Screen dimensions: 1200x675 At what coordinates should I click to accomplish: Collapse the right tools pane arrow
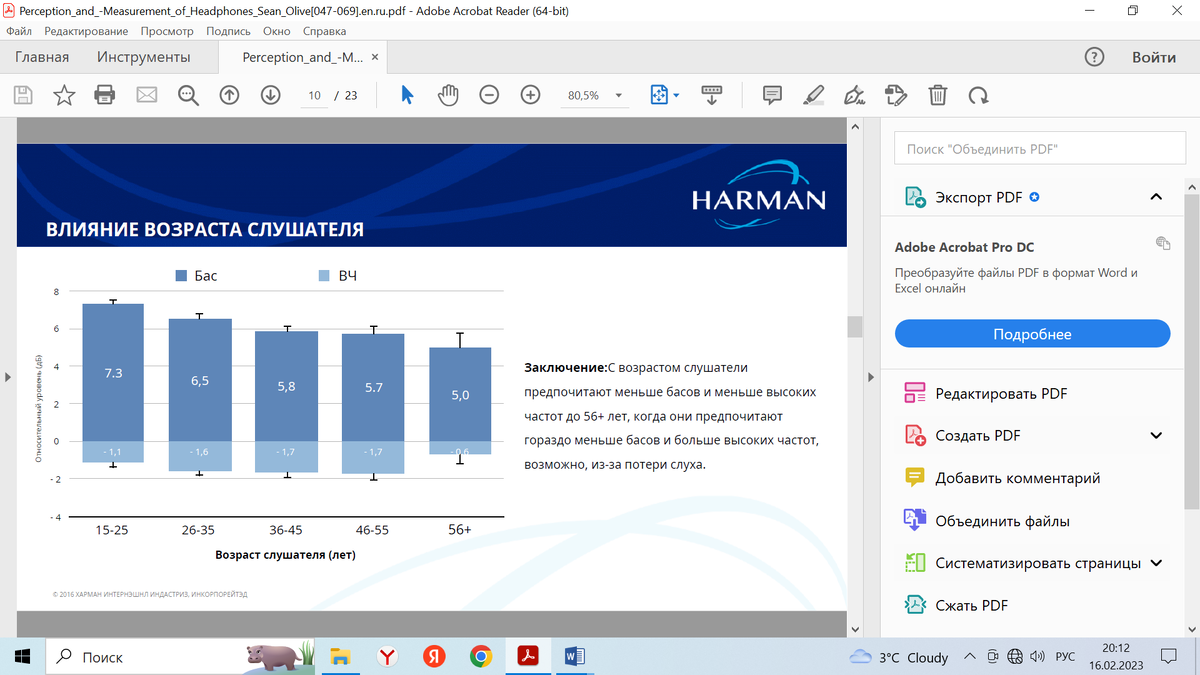871,377
